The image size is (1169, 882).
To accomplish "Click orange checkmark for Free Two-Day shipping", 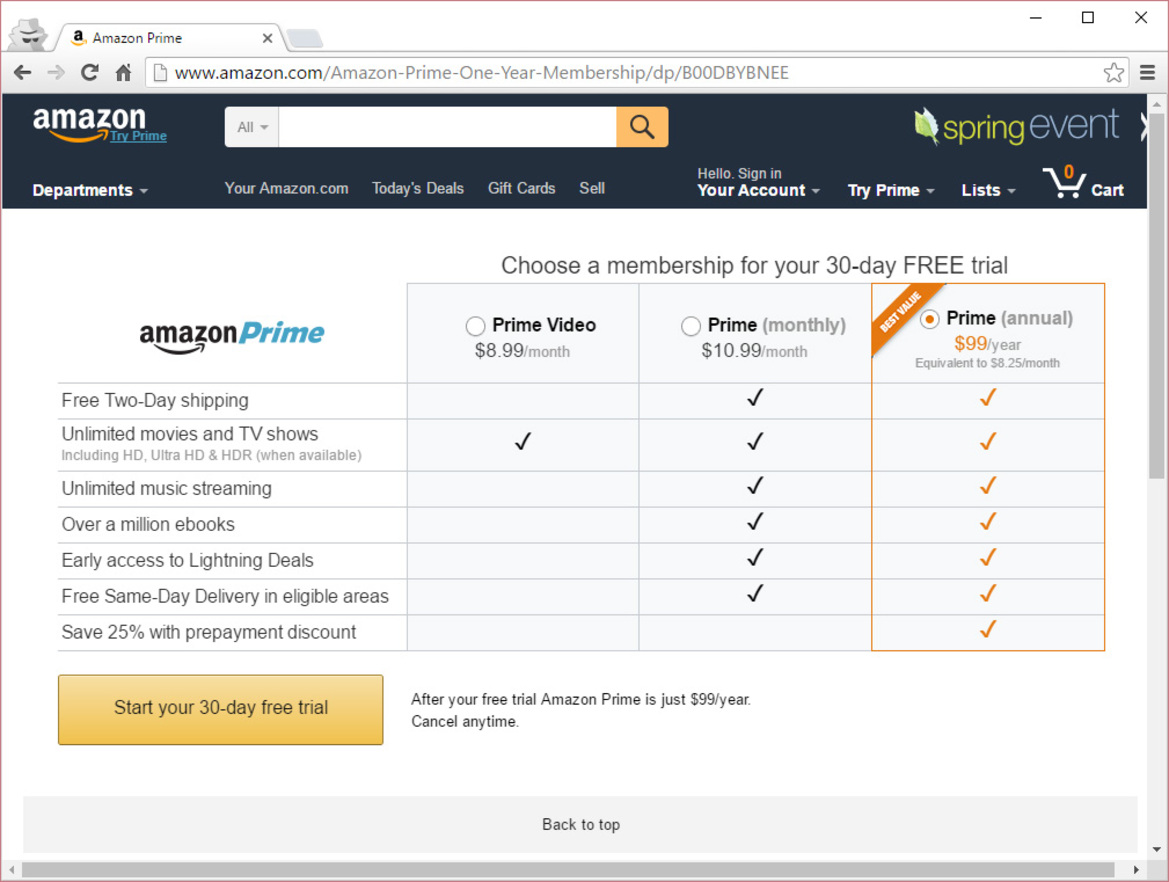I will 988,397.
